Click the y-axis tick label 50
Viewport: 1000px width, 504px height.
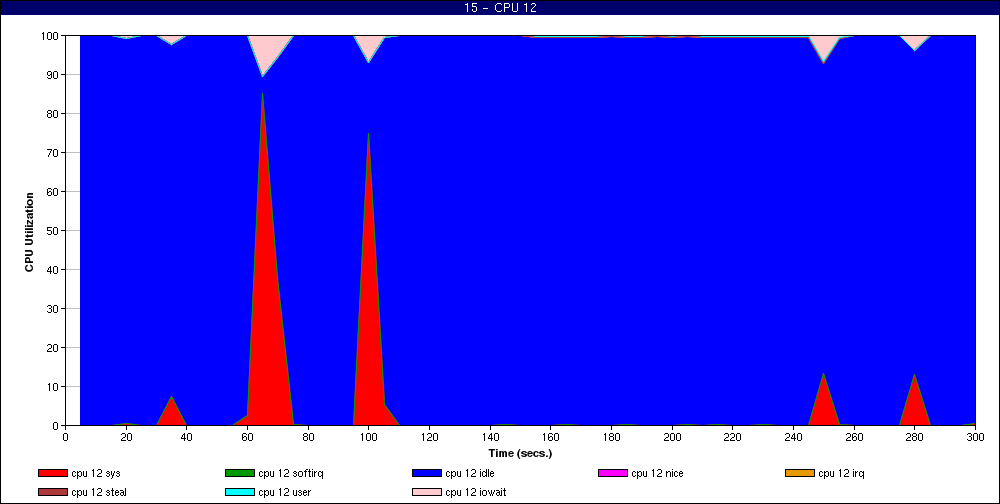pyautogui.click(x=54, y=231)
